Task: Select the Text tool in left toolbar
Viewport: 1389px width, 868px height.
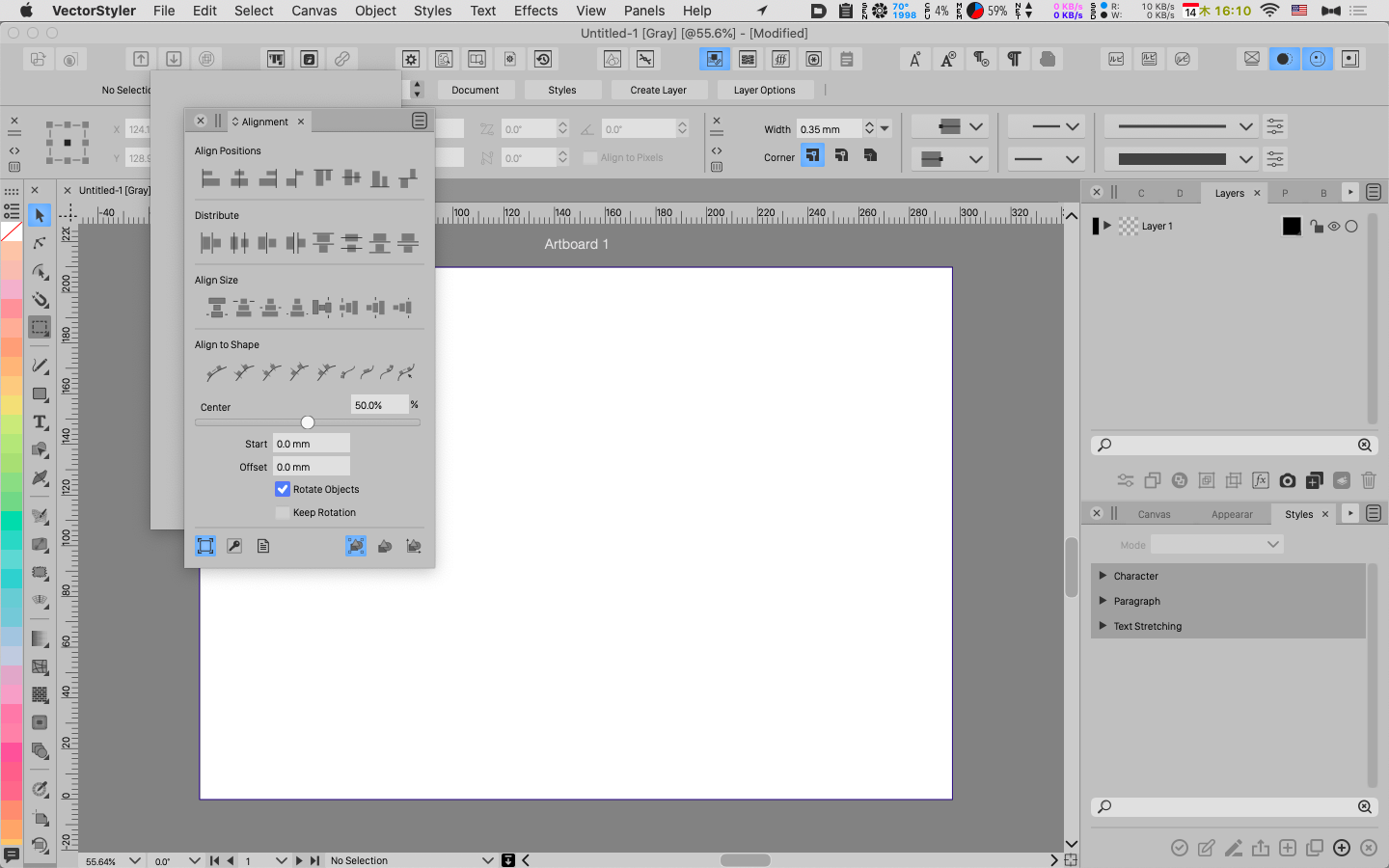Action: (x=40, y=422)
